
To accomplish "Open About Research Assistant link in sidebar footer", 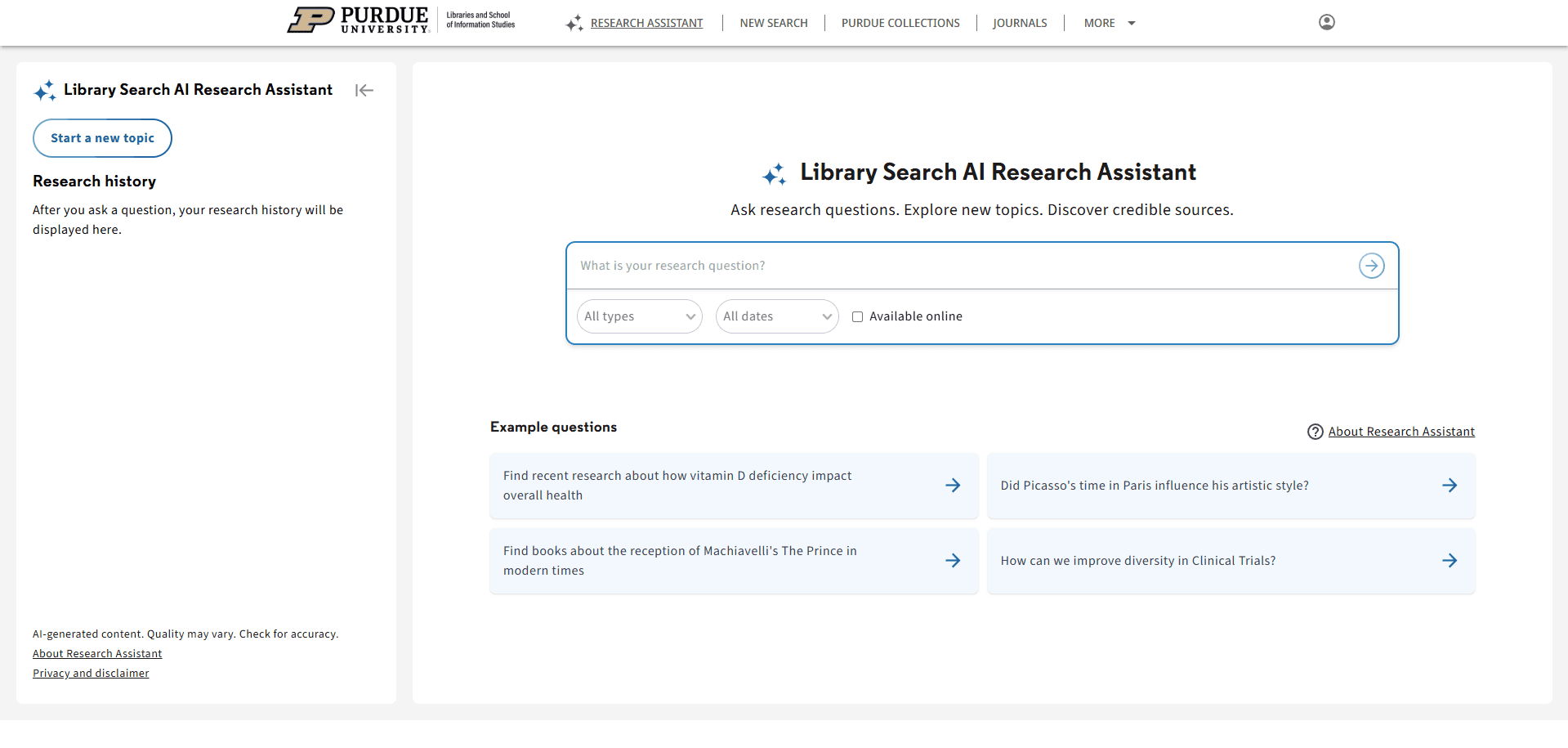I will (97, 654).
